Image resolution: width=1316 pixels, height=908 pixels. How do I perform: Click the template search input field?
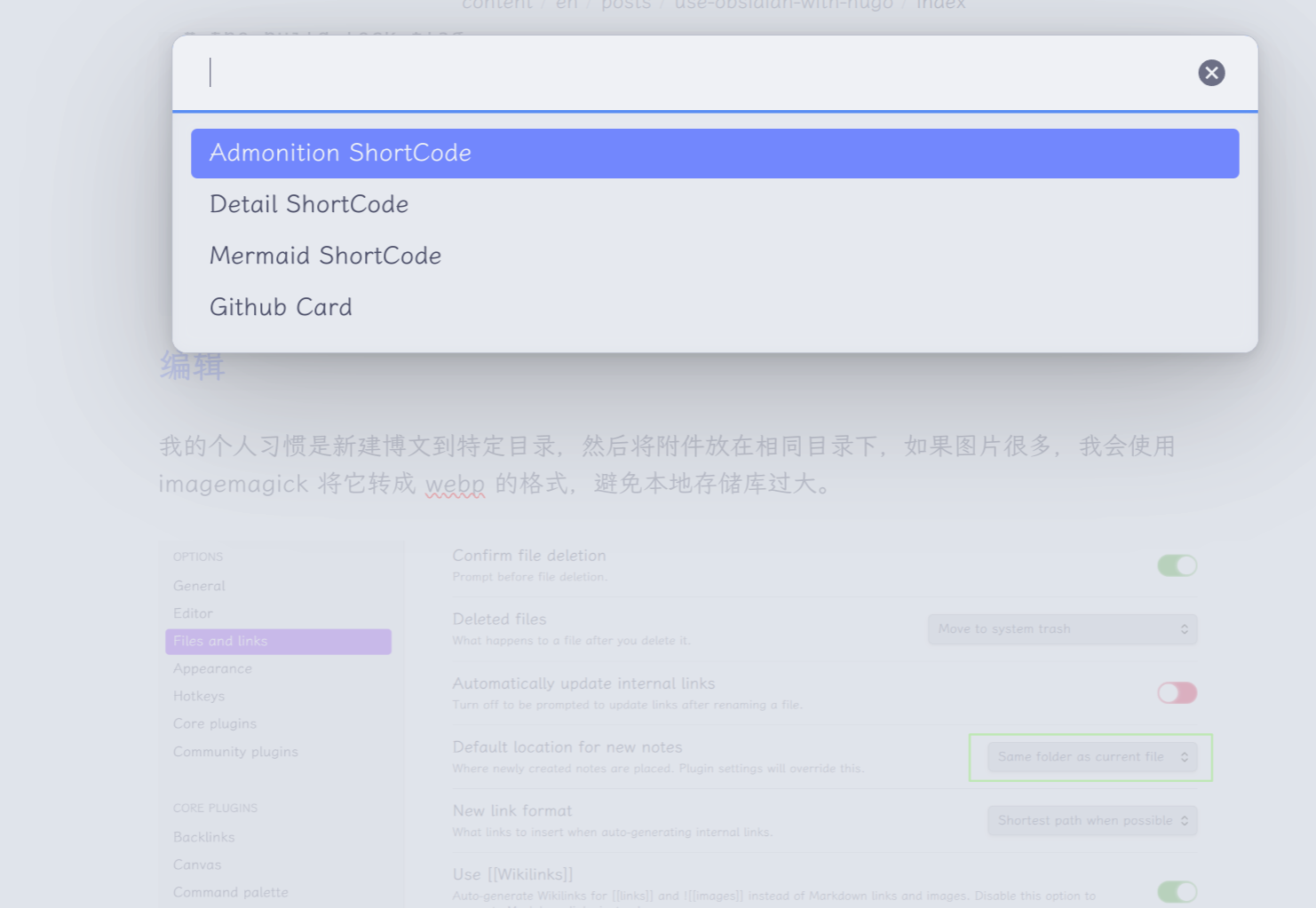(x=693, y=73)
